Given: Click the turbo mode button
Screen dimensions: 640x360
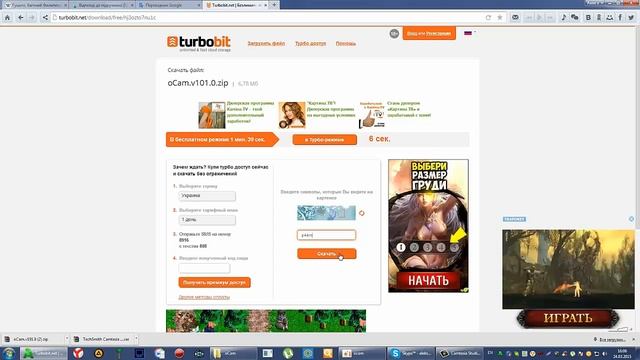Looking at the screenshot, I should point(324,140).
